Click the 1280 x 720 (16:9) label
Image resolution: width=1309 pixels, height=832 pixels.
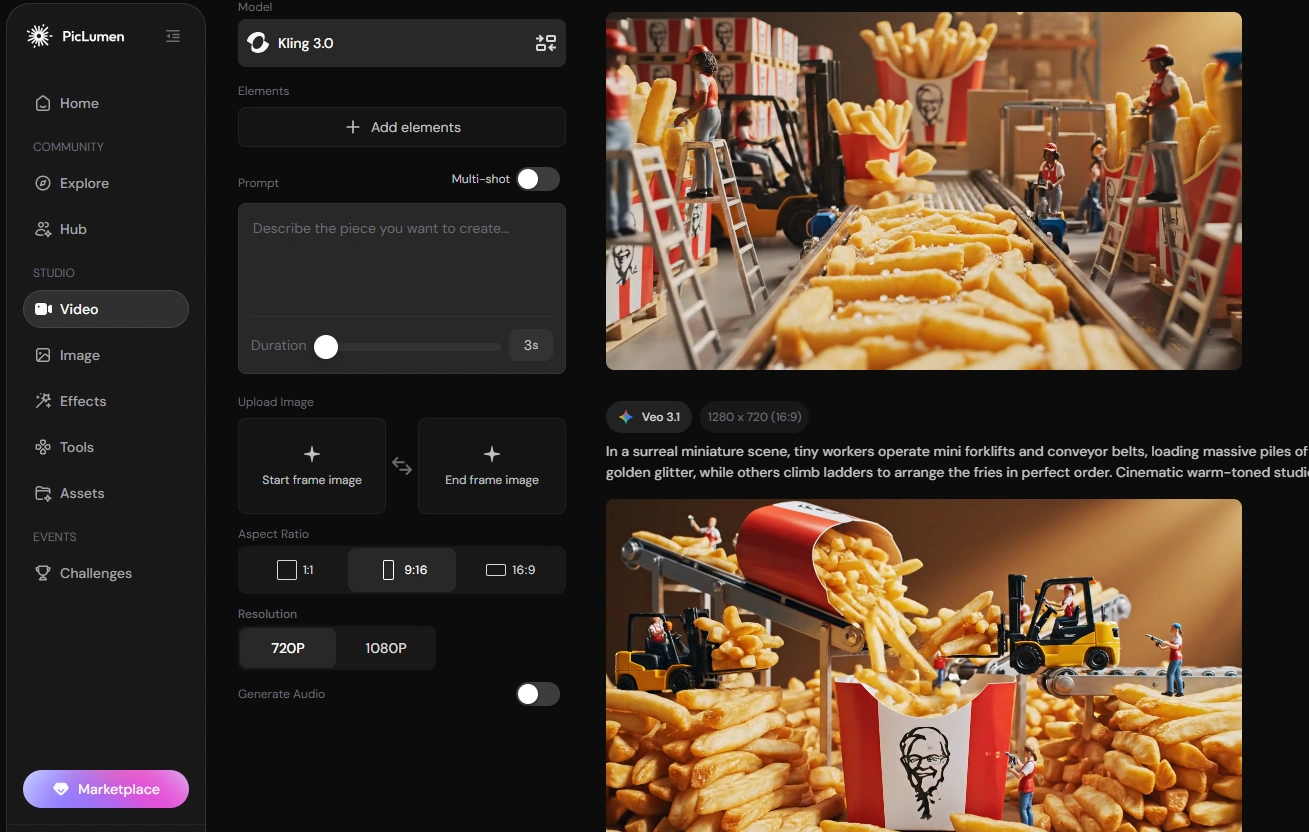[755, 417]
